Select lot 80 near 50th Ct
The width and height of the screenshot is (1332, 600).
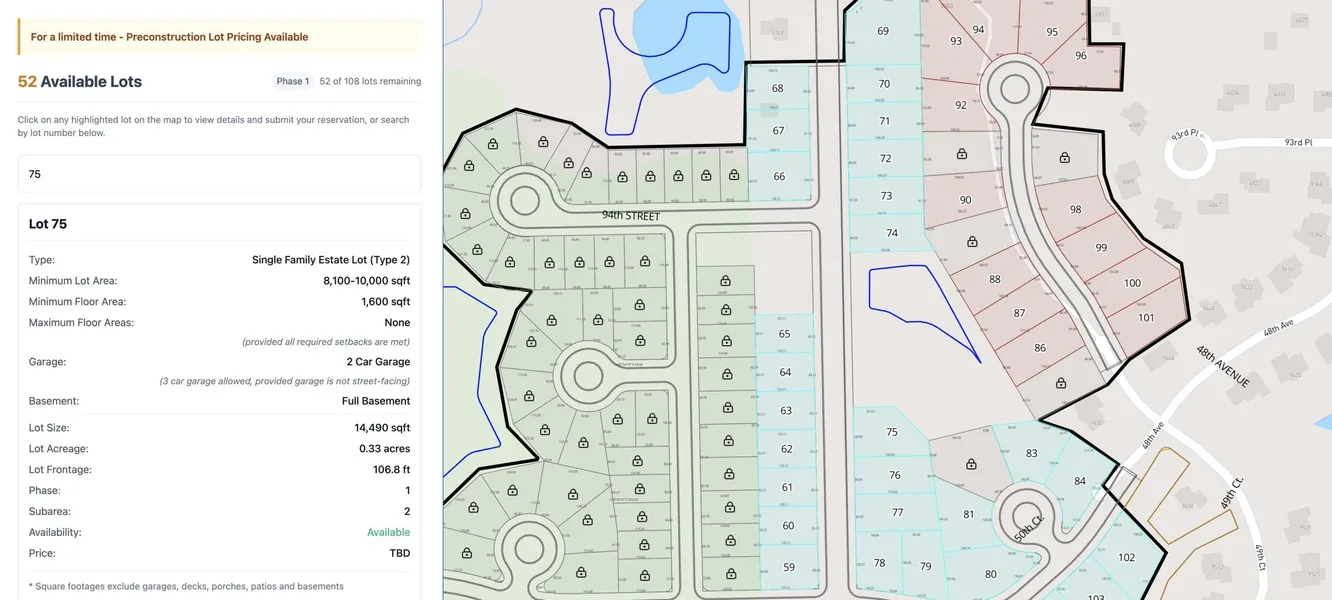(x=990, y=574)
